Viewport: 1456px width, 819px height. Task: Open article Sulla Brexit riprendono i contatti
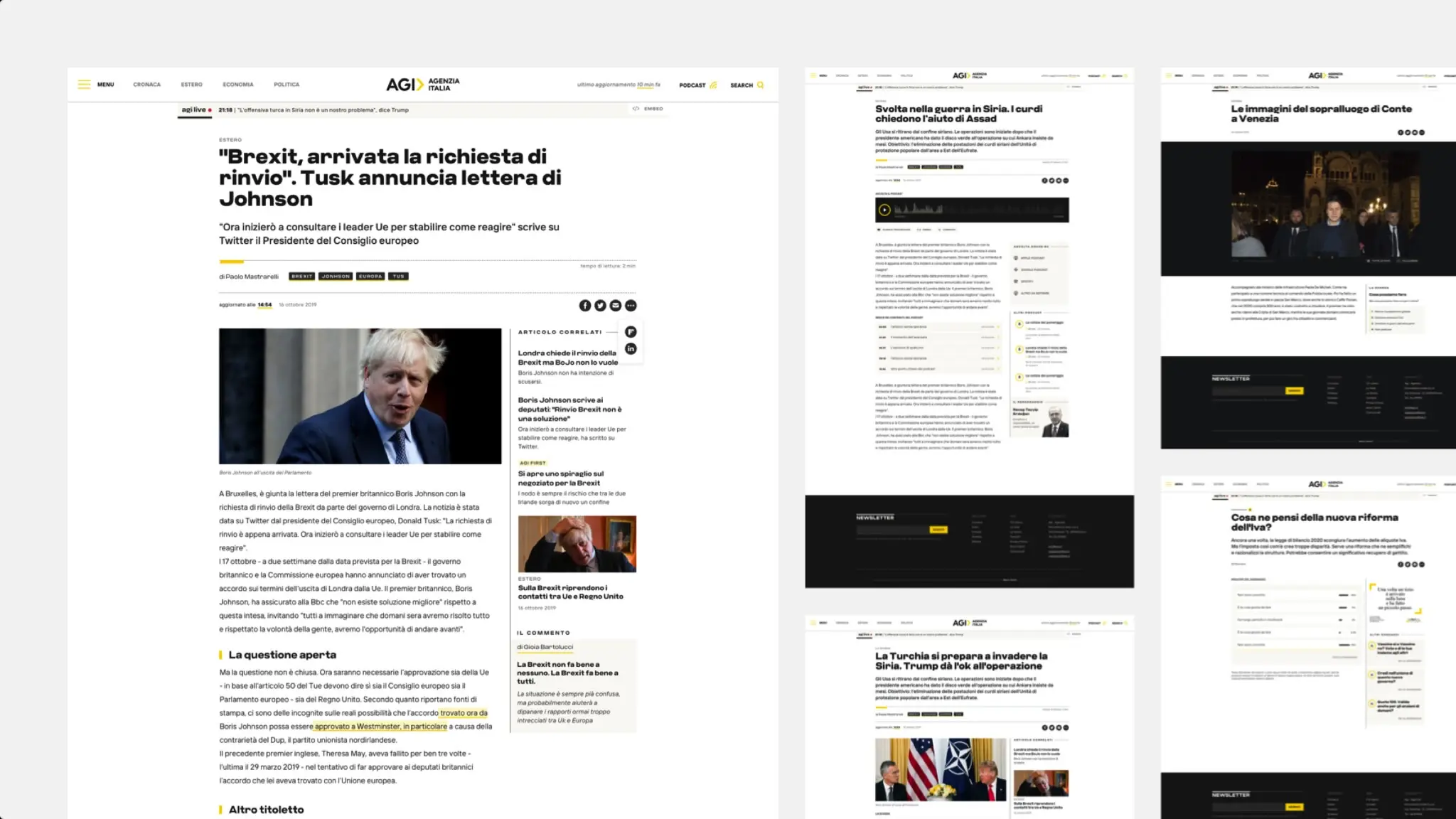tap(571, 592)
